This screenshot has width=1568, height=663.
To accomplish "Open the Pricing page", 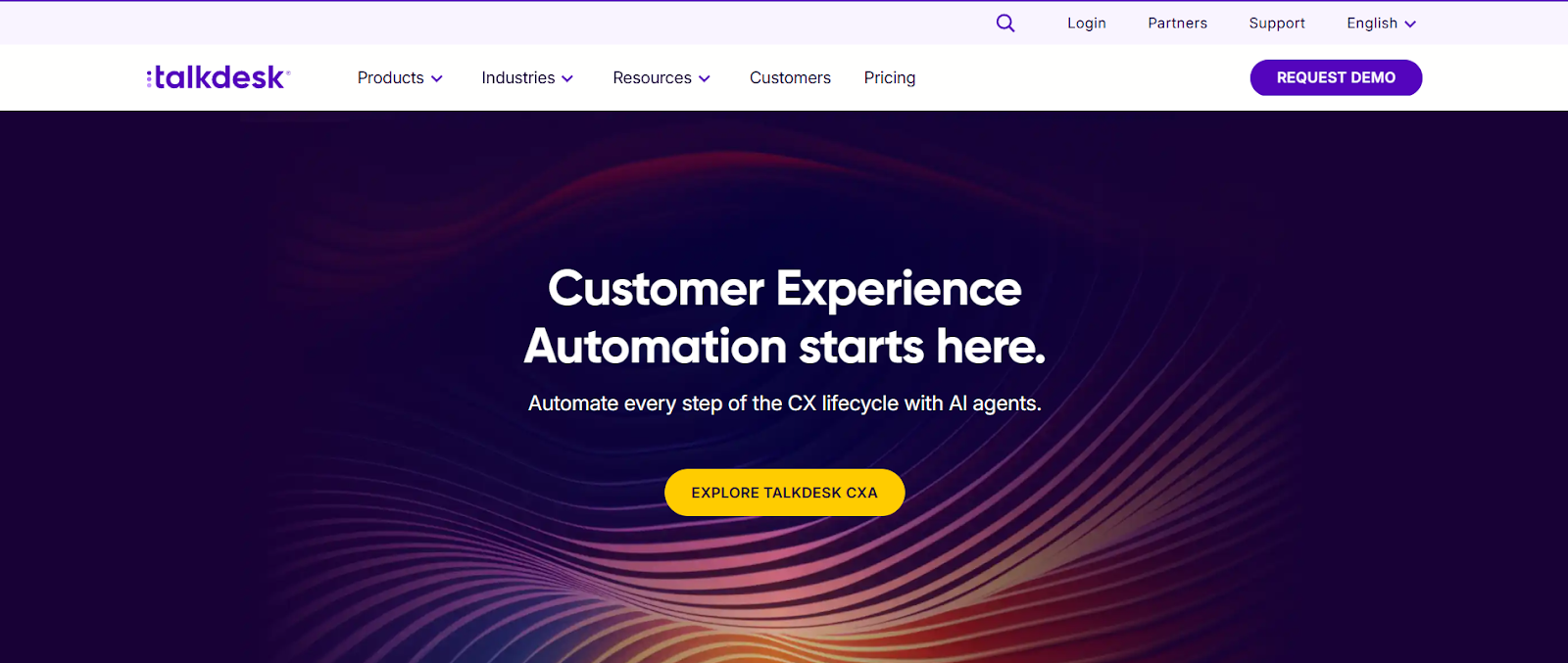I will coord(890,77).
